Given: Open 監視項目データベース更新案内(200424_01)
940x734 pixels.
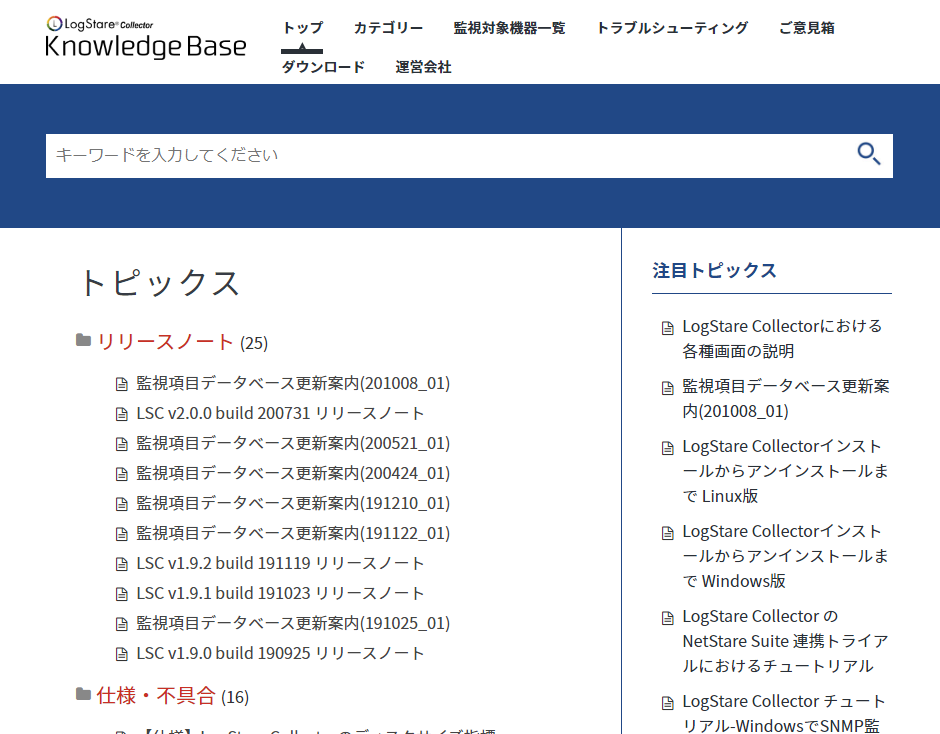Looking at the screenshot, I should click(x=293, y=473).
